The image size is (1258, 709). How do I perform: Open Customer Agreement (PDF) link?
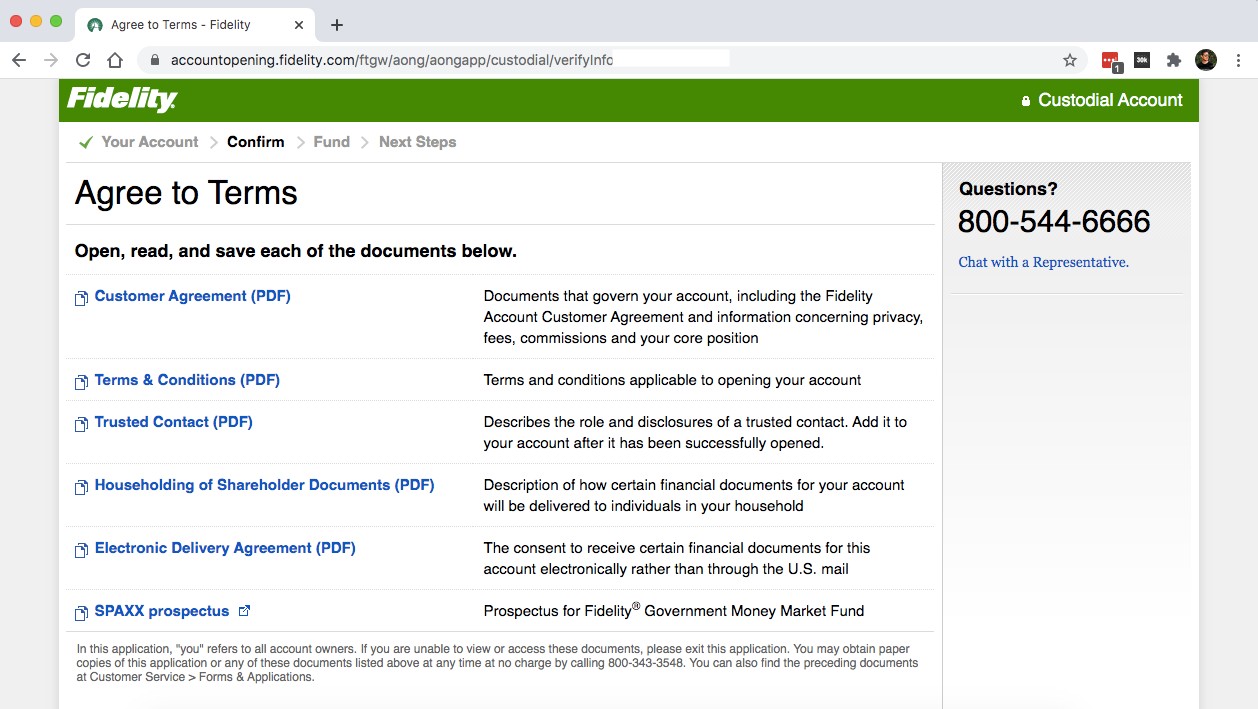coord(192,296)
